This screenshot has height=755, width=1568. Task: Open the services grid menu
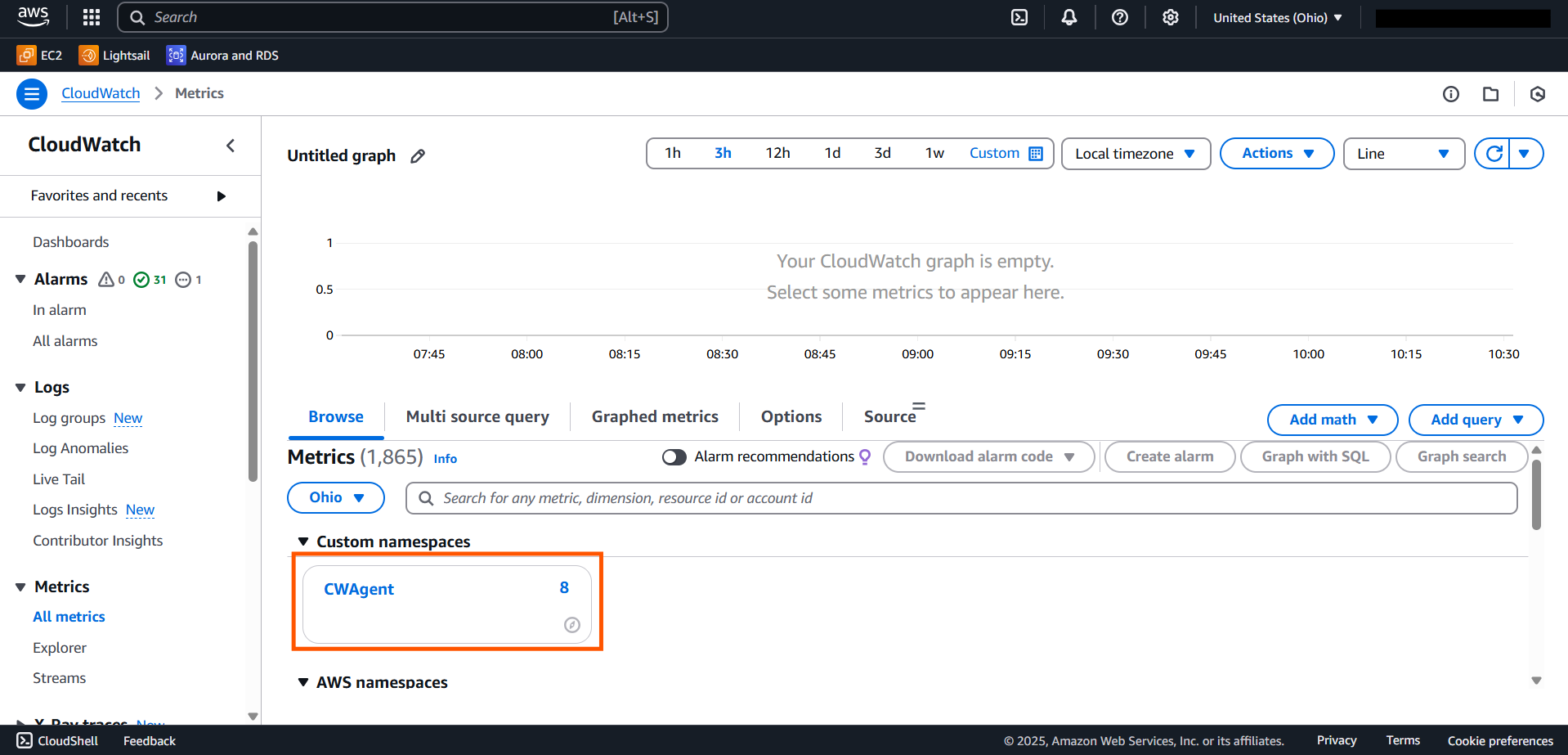92,17
